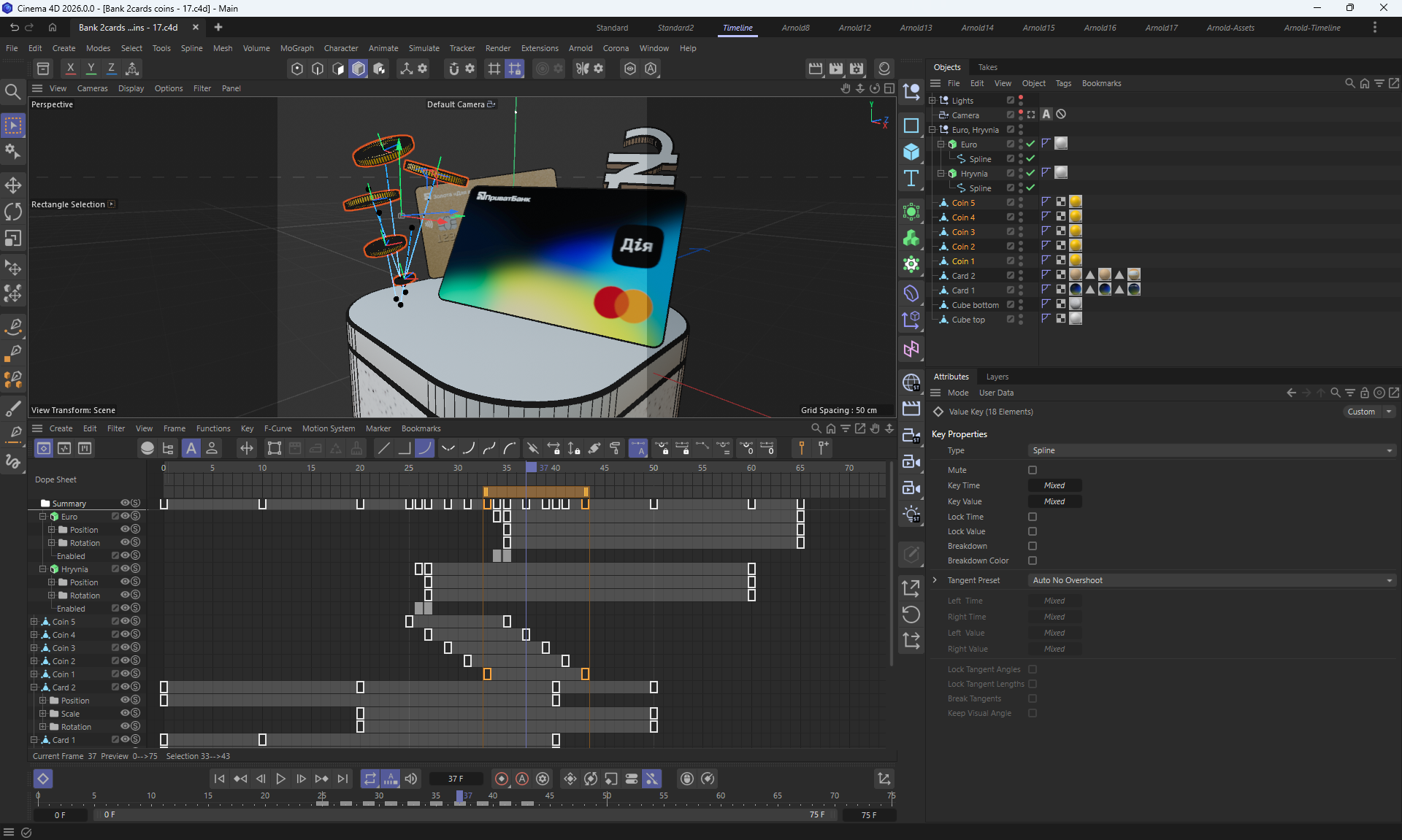Click the current frame field 37 F
Viewport: 1402px width, 840px height.
[456, 779]
